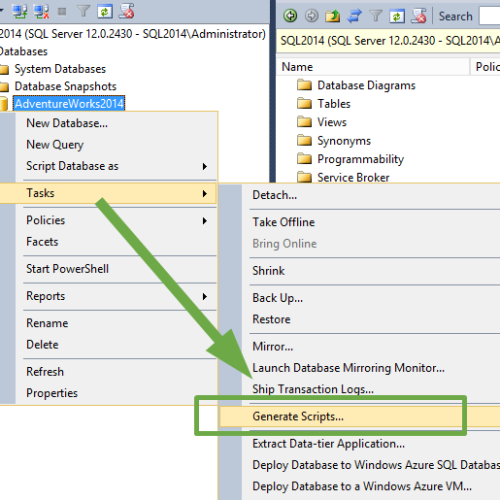Click the Views folder icon
Screen dimensions: 500x500
(304, 122)
